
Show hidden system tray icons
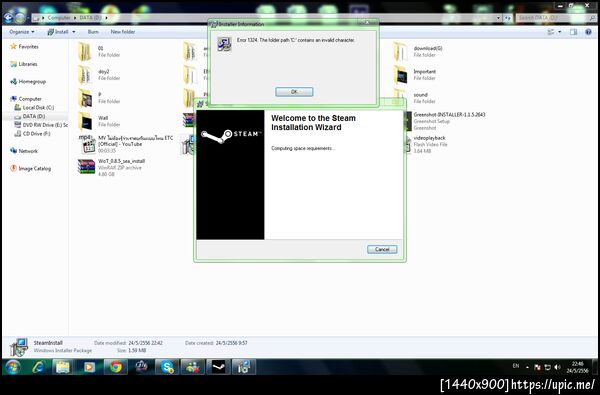click(527, 367)
